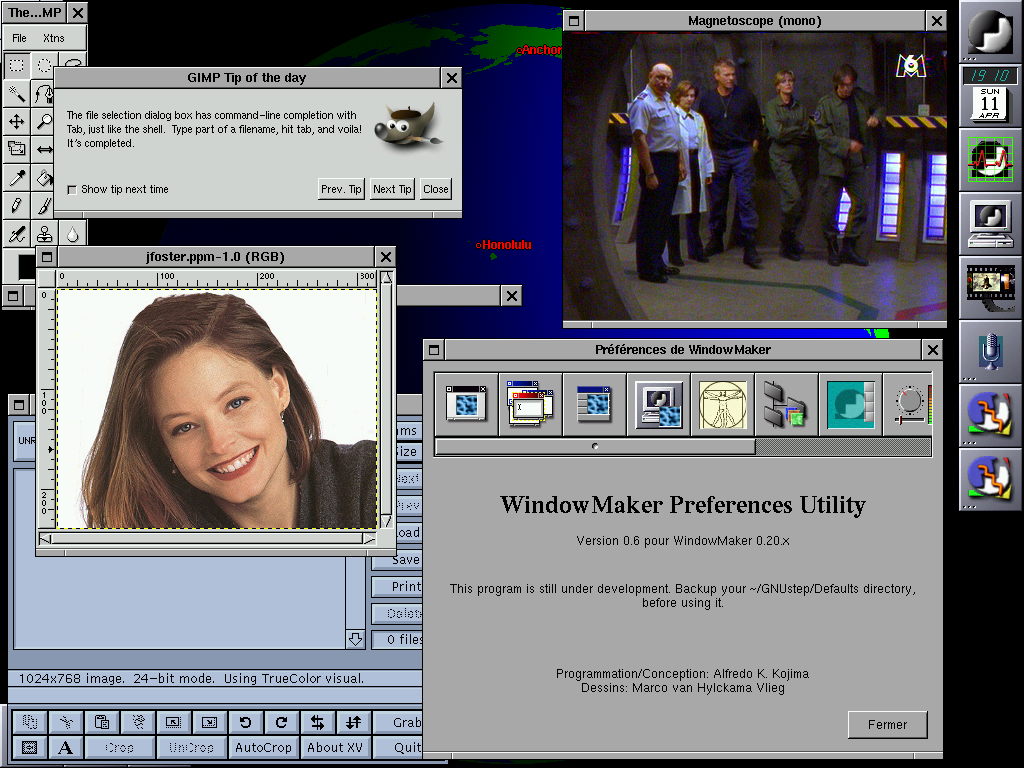
Task: Select the rectangular selection tool in GIMP
Action: point(17,66)
